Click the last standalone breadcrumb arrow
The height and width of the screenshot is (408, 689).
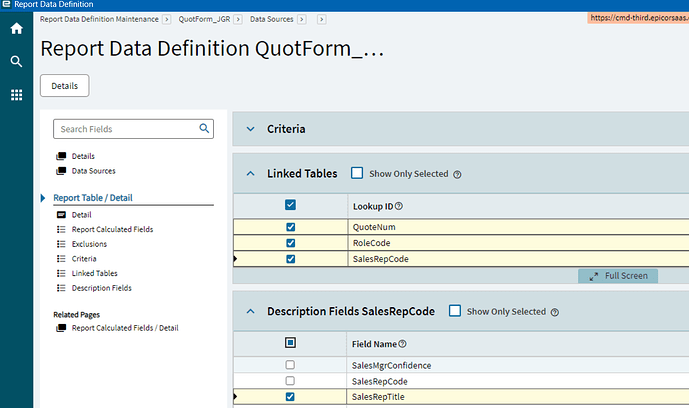[322, 19]
